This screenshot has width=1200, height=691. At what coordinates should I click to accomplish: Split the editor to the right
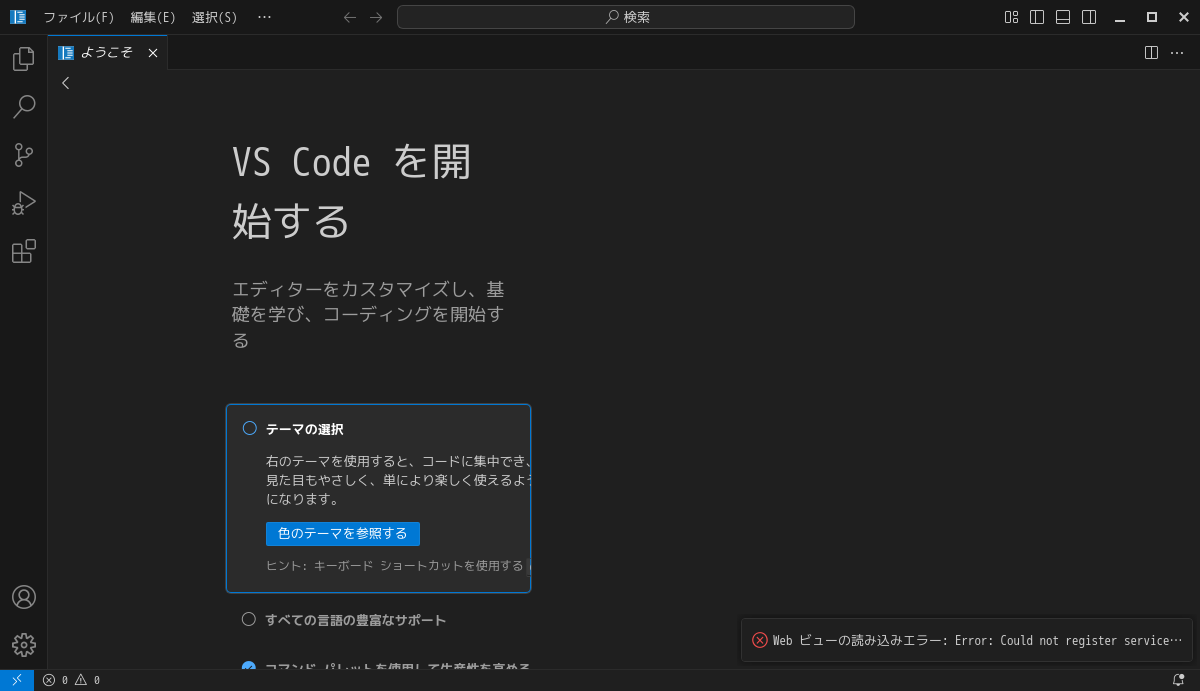tap(1151, 53)
